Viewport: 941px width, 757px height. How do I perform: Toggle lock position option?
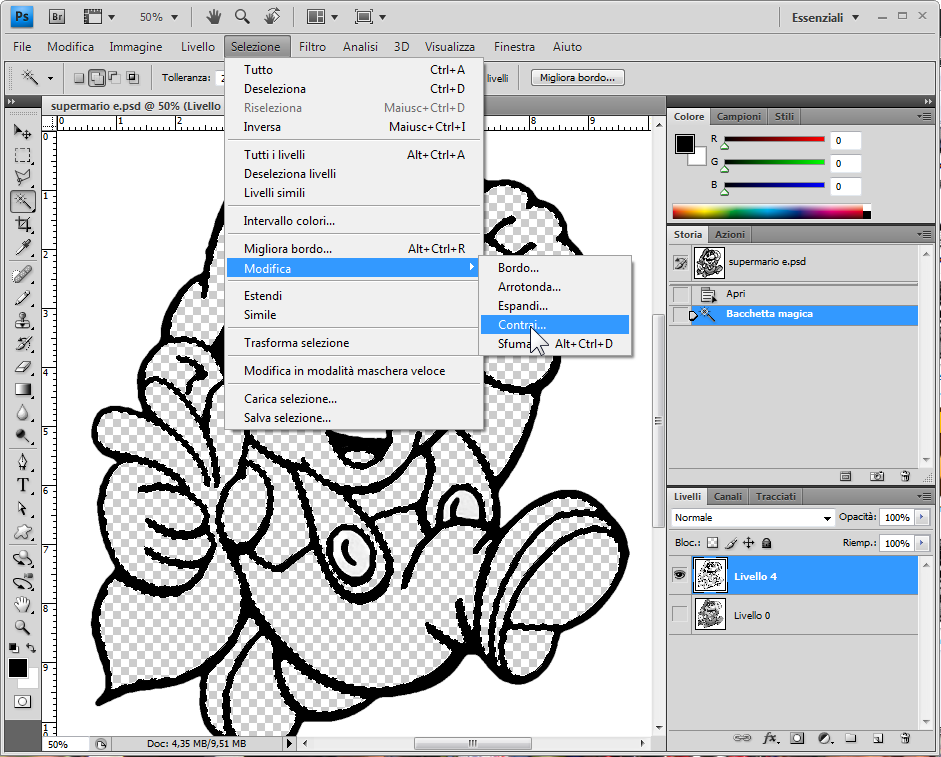point(748,543)
